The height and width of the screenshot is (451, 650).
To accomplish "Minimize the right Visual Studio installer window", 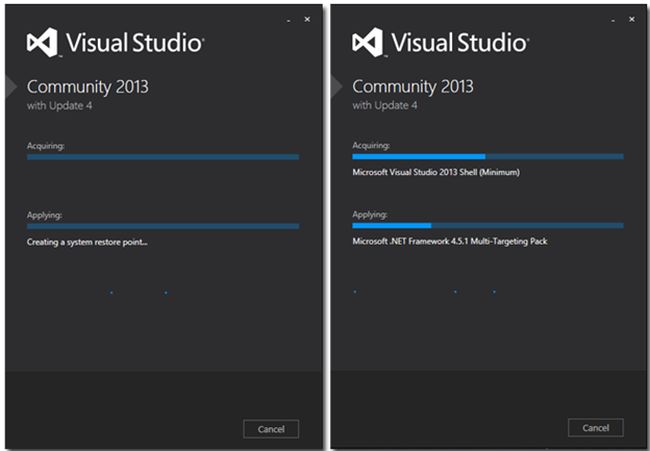I will click(x=613, y=20).
